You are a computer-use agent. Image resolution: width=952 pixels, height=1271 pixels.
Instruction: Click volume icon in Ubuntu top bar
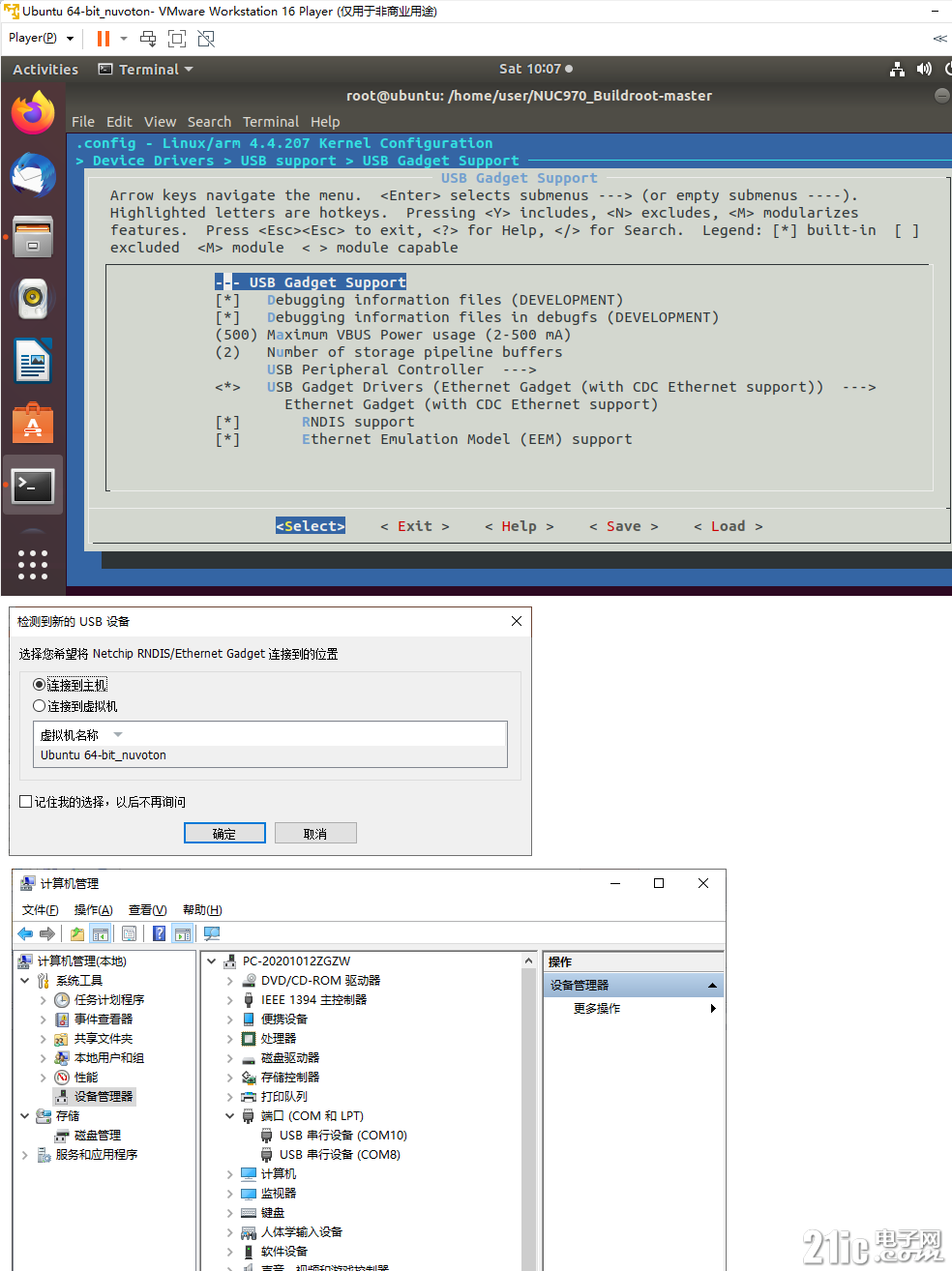(x=924, y=70)
